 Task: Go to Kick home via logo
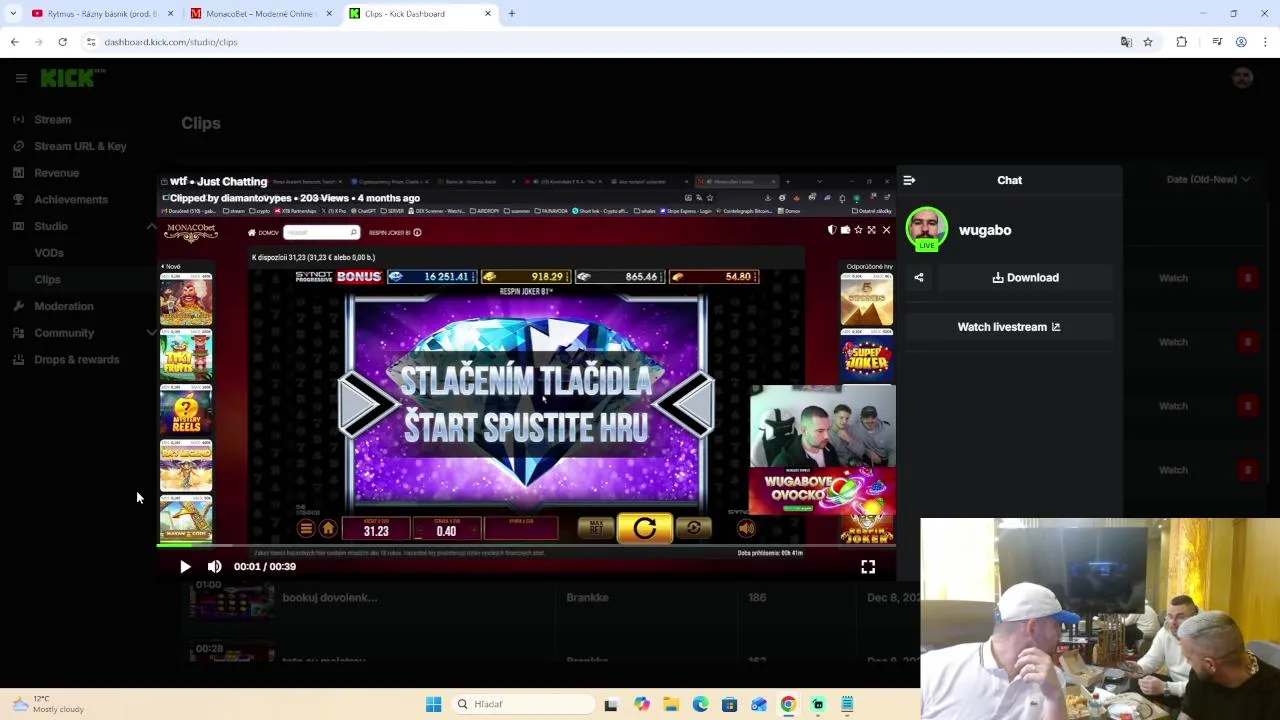coord(73,78)
